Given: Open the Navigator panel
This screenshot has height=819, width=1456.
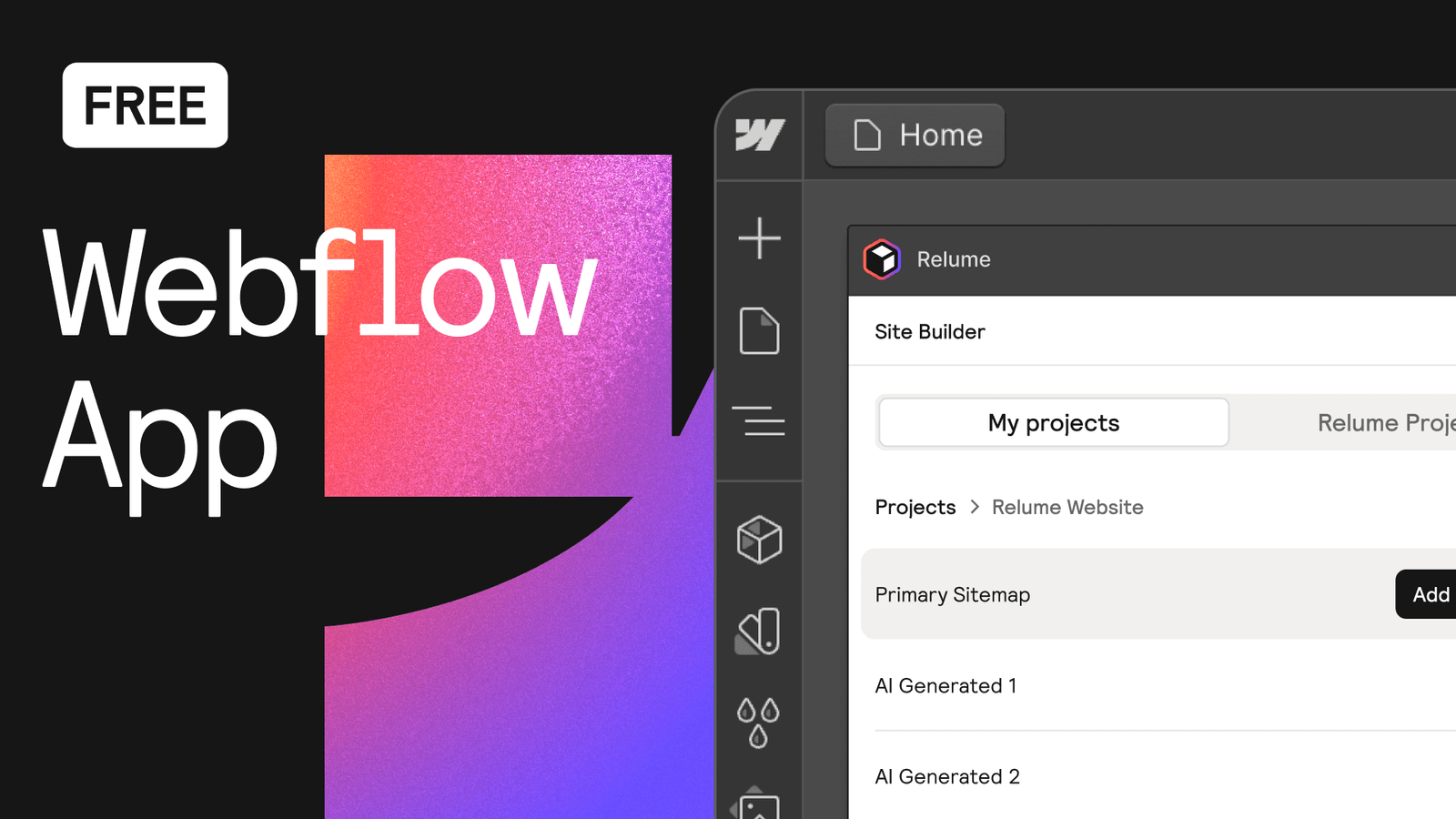Looking at the screenshot, I should click(760, 422).
